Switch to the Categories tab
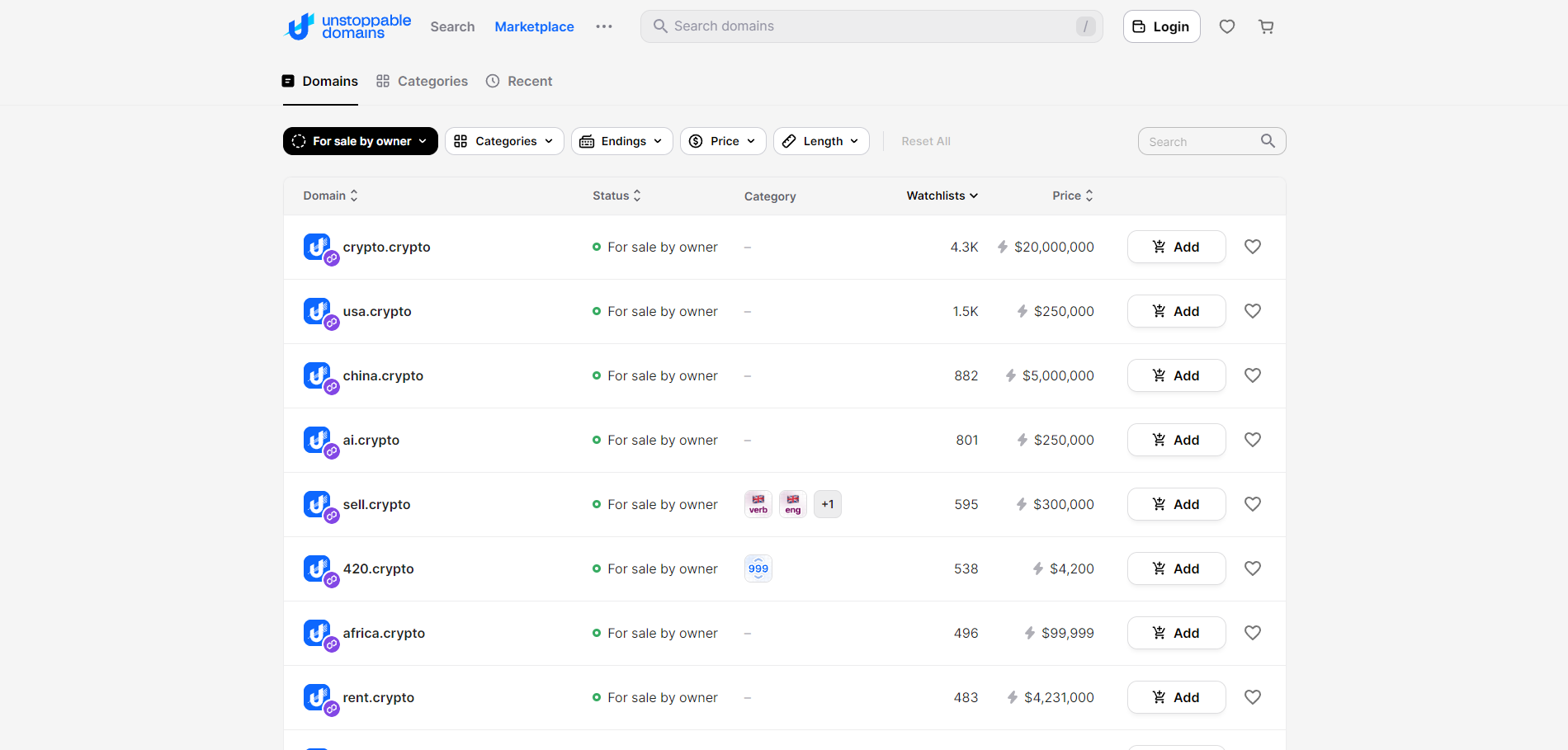 click(422, 81)
